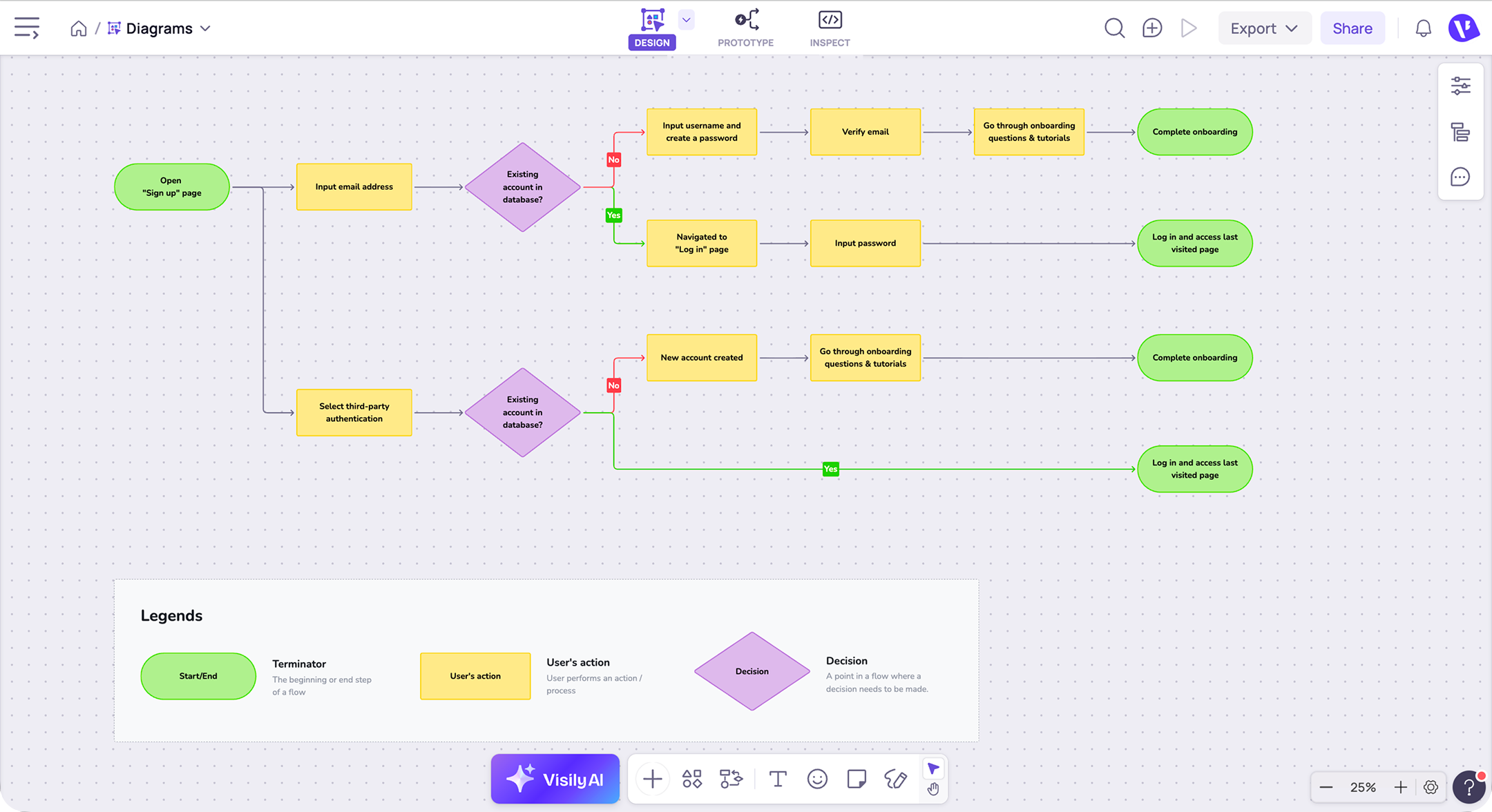Click the Share button
This screenshot has height=812, width=1492.
tap(1352, 28)
